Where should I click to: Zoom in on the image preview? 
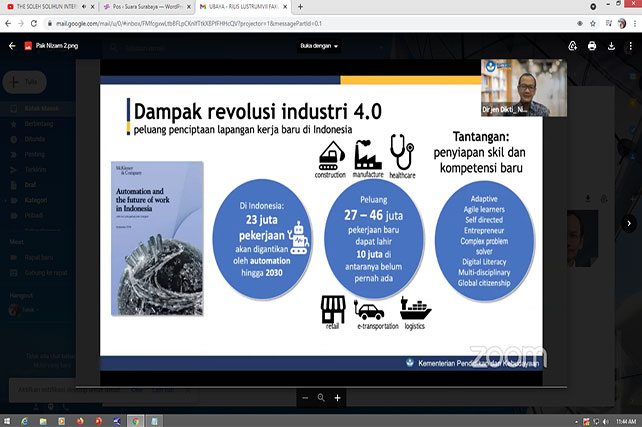tap(337, 398)
